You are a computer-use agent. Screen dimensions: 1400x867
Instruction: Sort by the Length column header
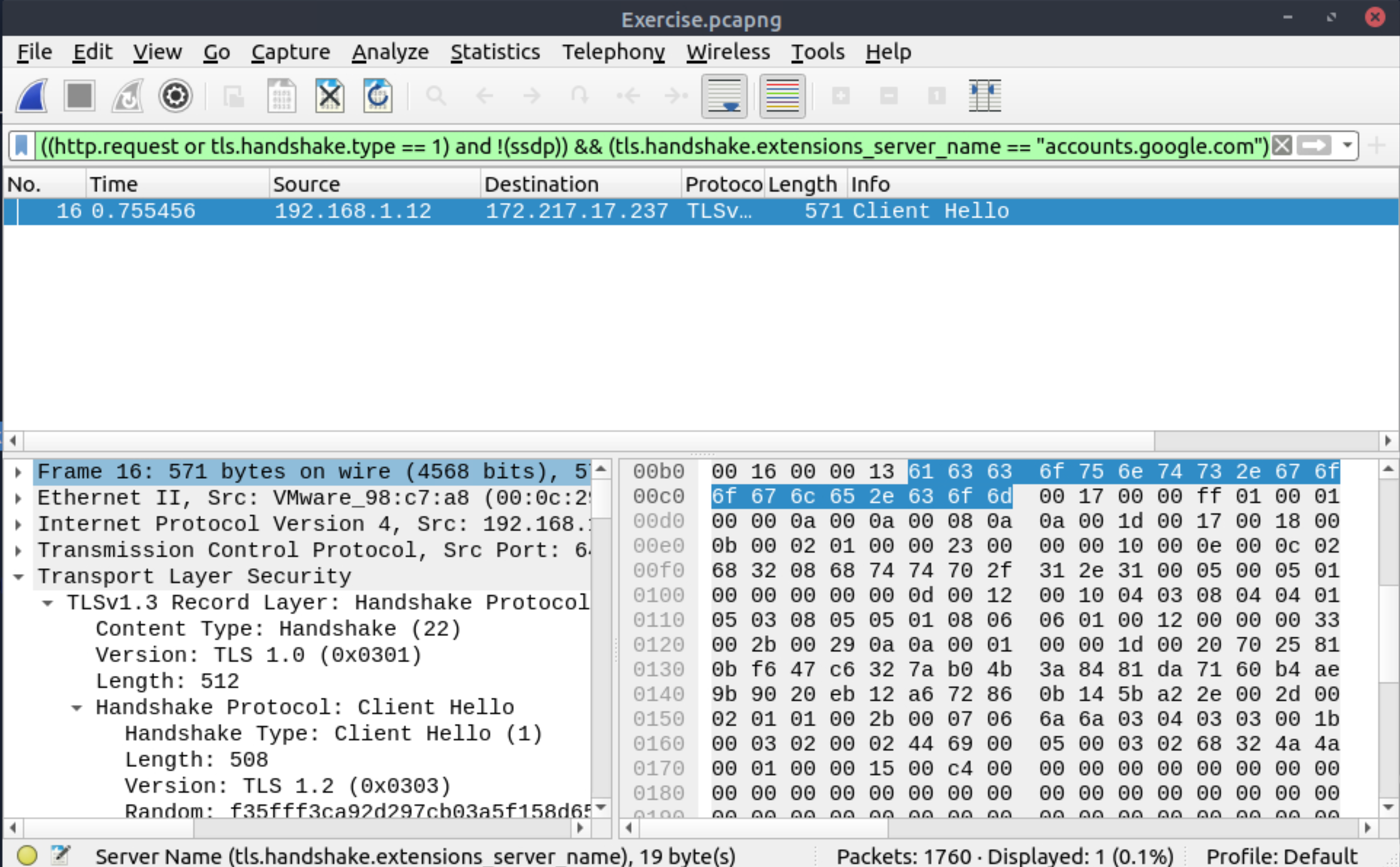point(805,184)
